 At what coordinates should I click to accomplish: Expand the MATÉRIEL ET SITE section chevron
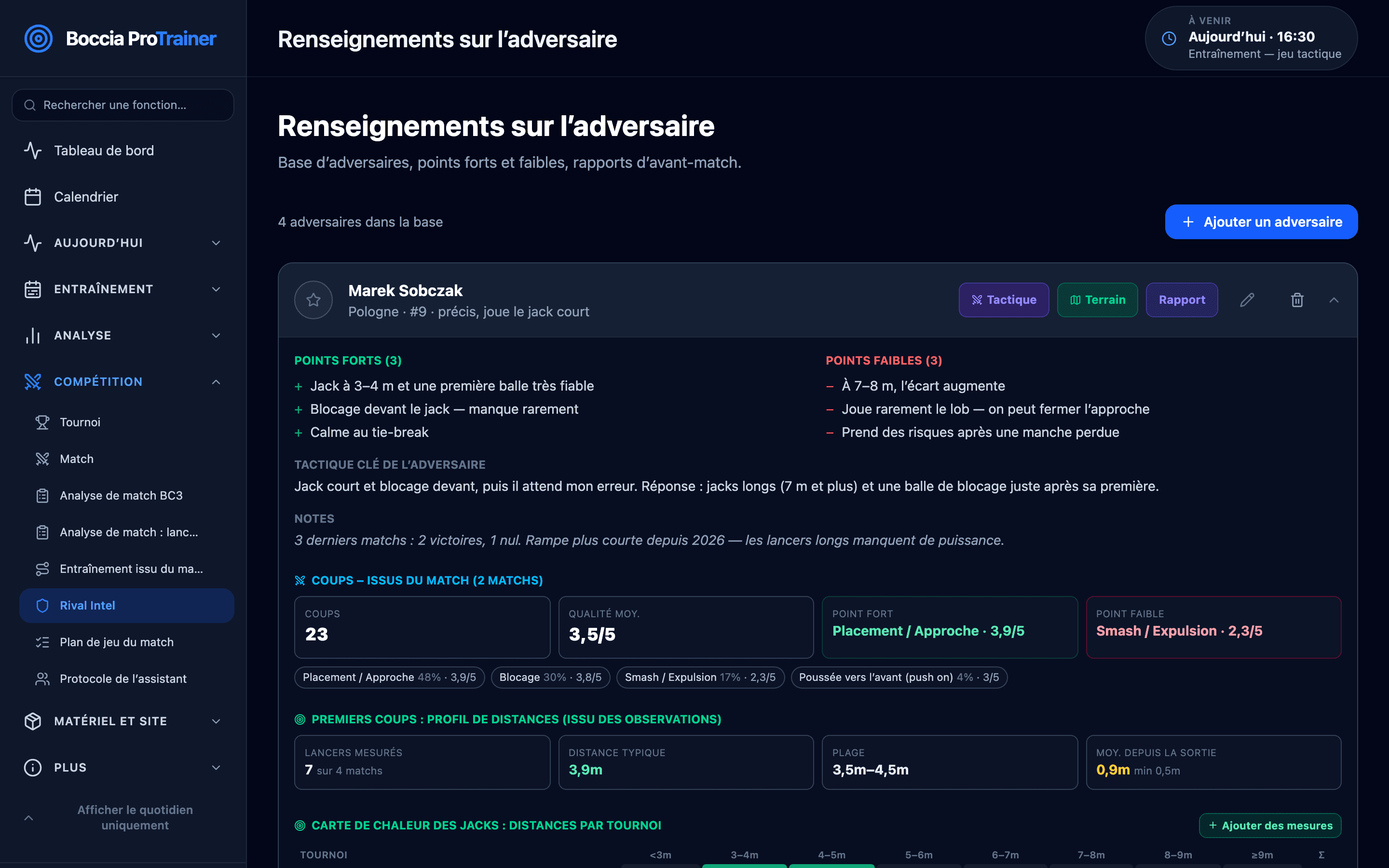[216, 721]
